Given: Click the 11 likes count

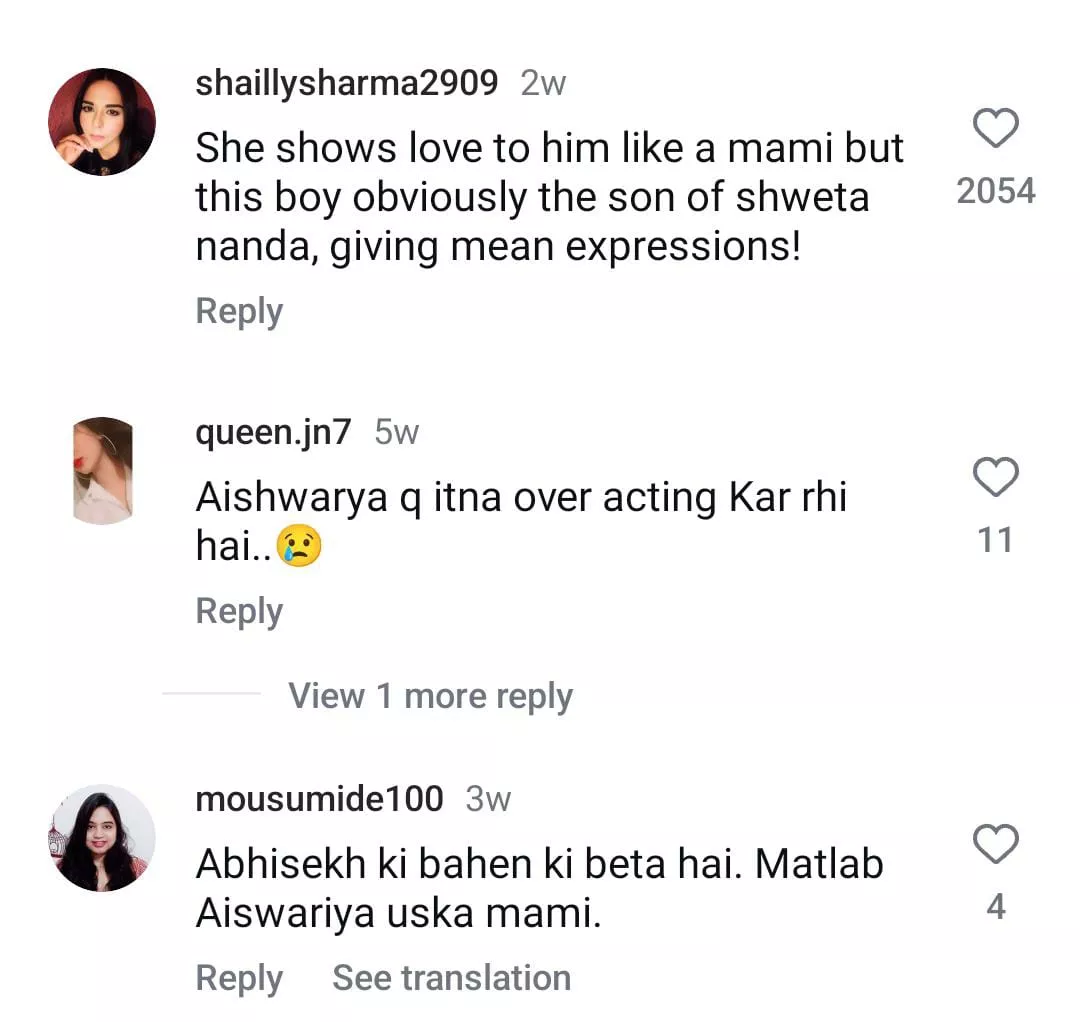Looking at the screenshot, I should click(995, 540).
